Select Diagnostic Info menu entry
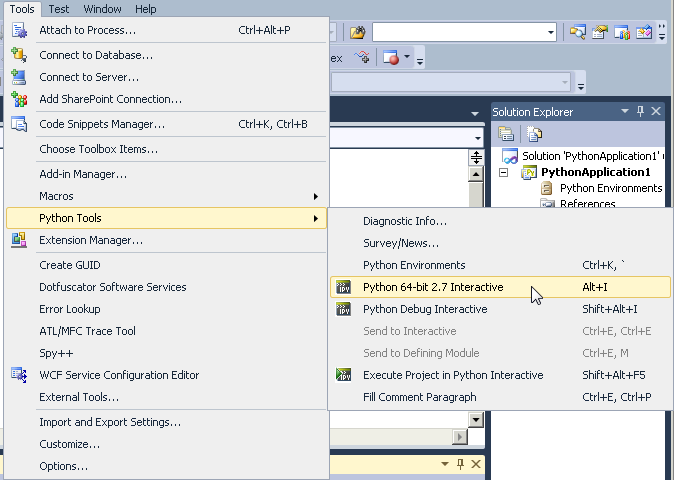674x480 pixels. point(500,221)
